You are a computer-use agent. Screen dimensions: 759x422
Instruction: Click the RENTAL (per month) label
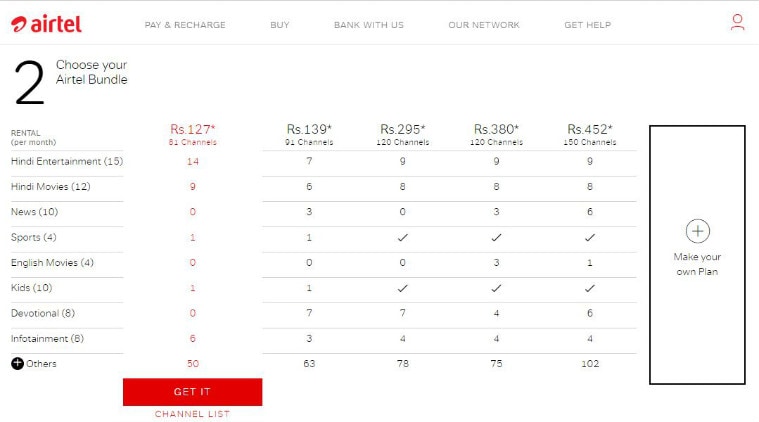[33, 137]
